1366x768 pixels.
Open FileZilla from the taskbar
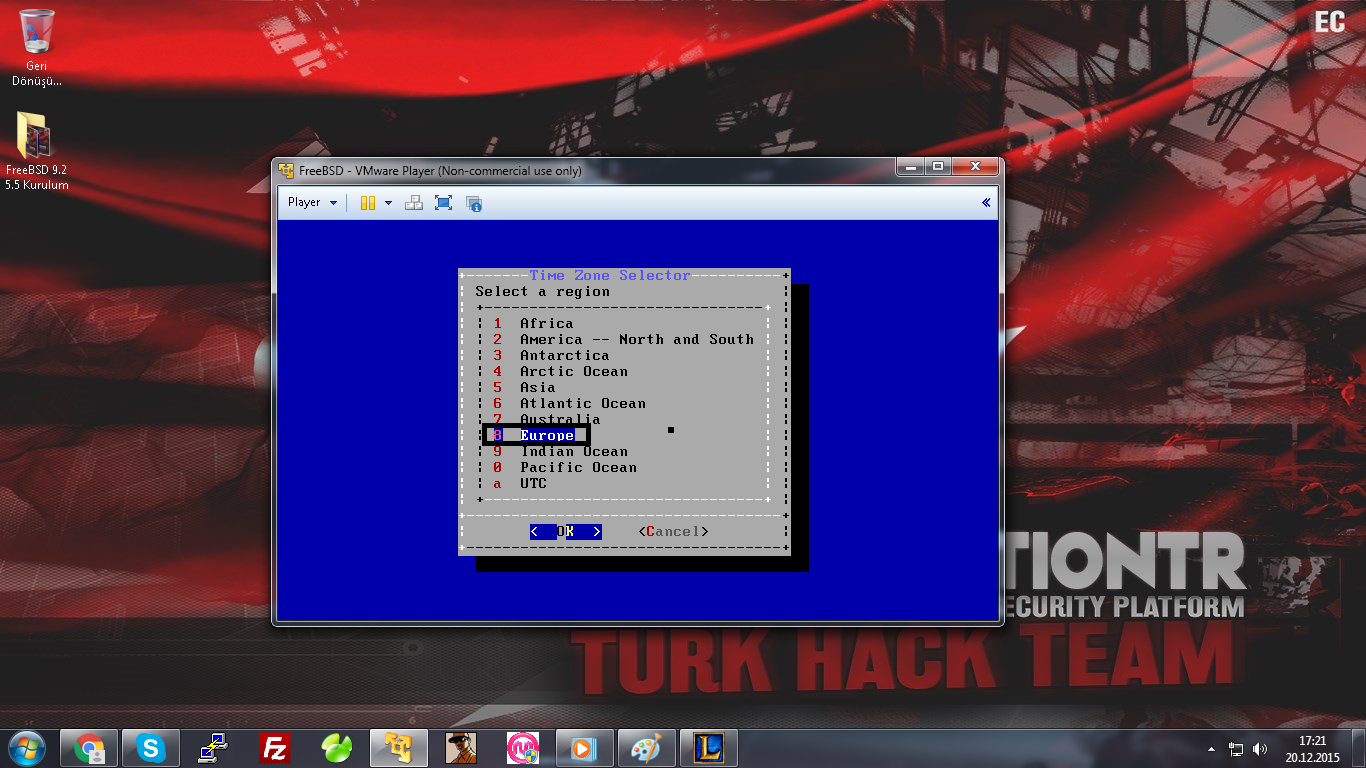point(275,748)
